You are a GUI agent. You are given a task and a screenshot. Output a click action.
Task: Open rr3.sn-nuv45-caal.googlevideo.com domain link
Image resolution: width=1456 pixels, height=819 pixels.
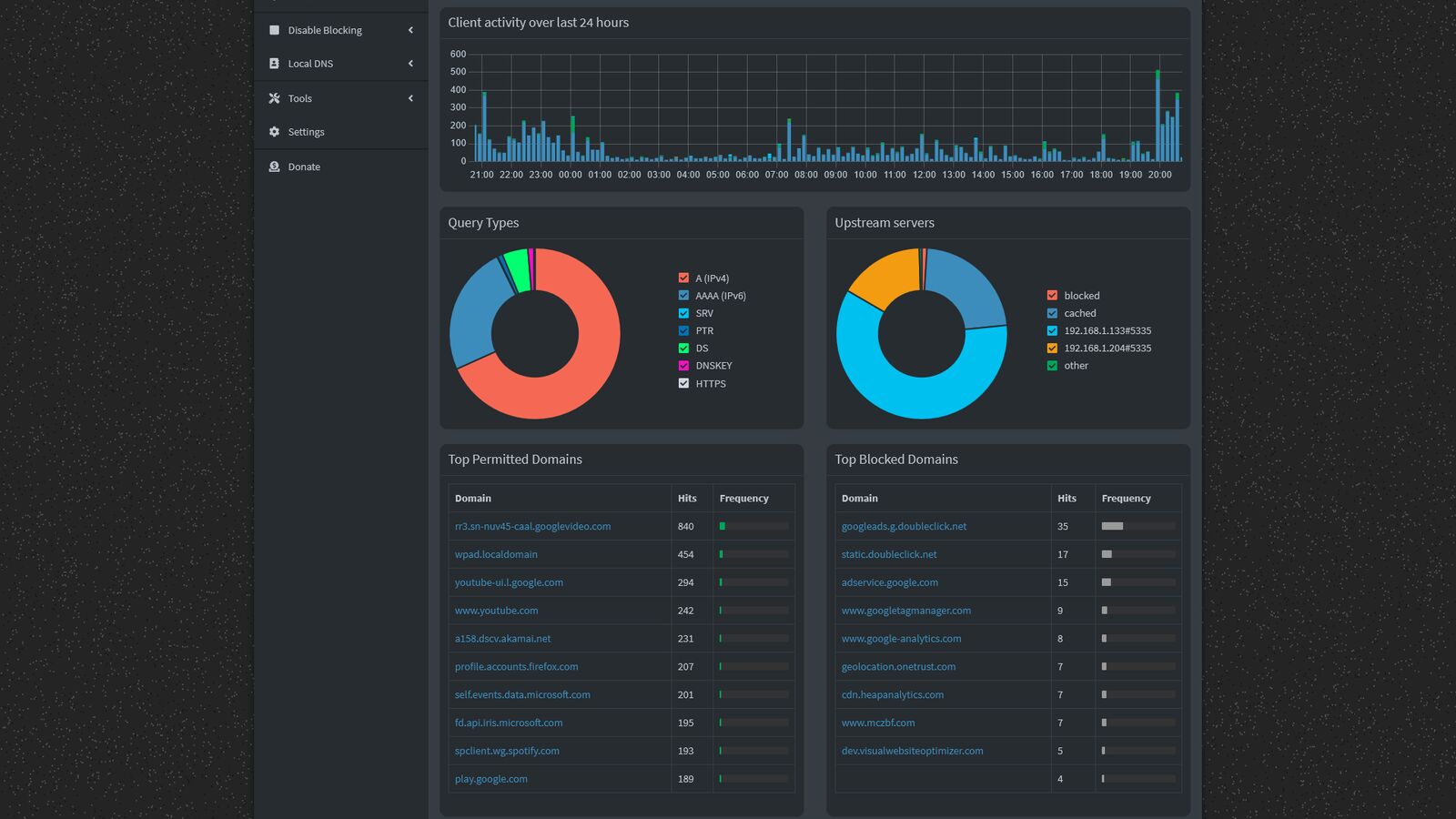pos(532,526)
